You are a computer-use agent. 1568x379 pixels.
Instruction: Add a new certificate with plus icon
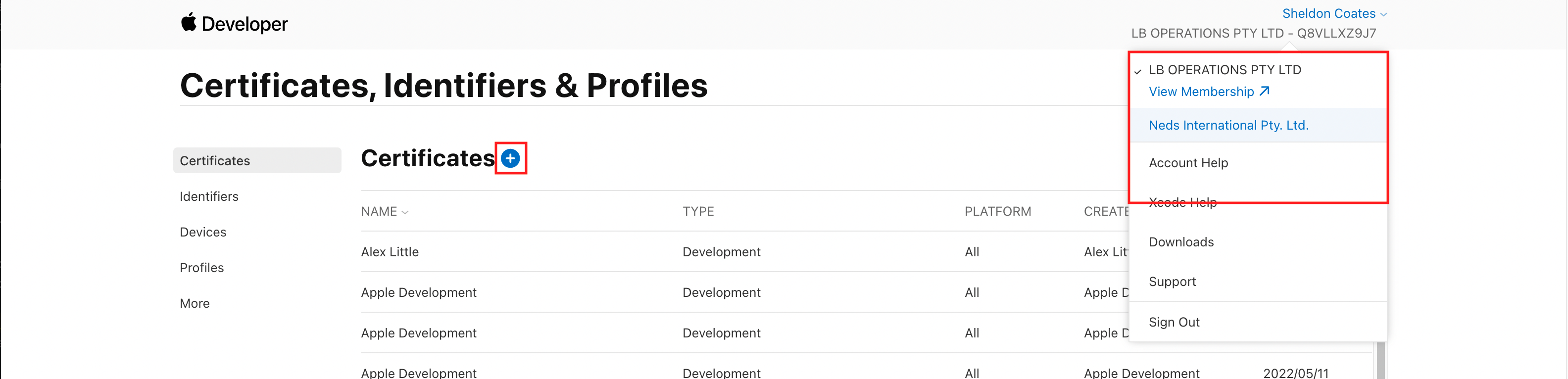tap(510, 159)
